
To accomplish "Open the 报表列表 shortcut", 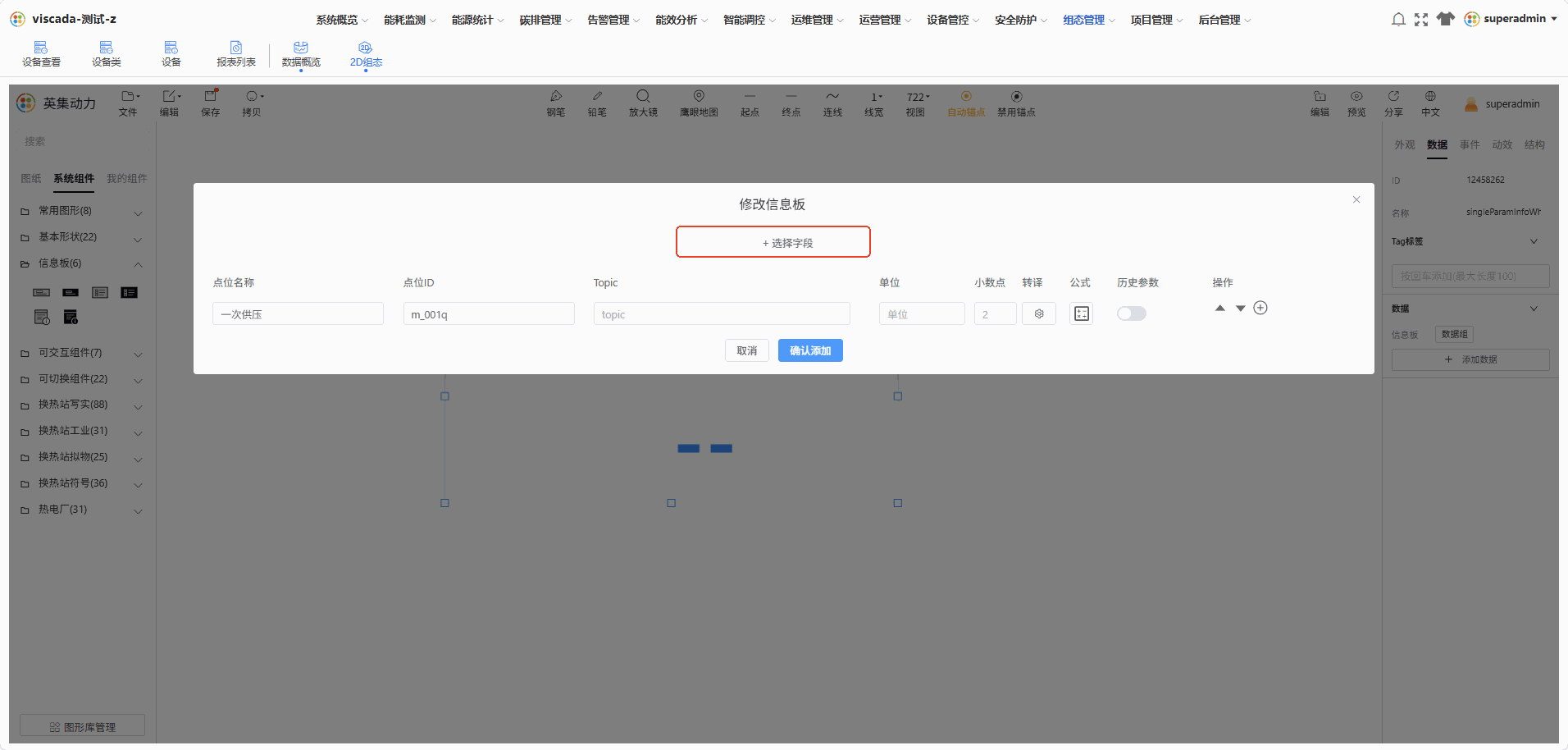I will tap(236, 54).
